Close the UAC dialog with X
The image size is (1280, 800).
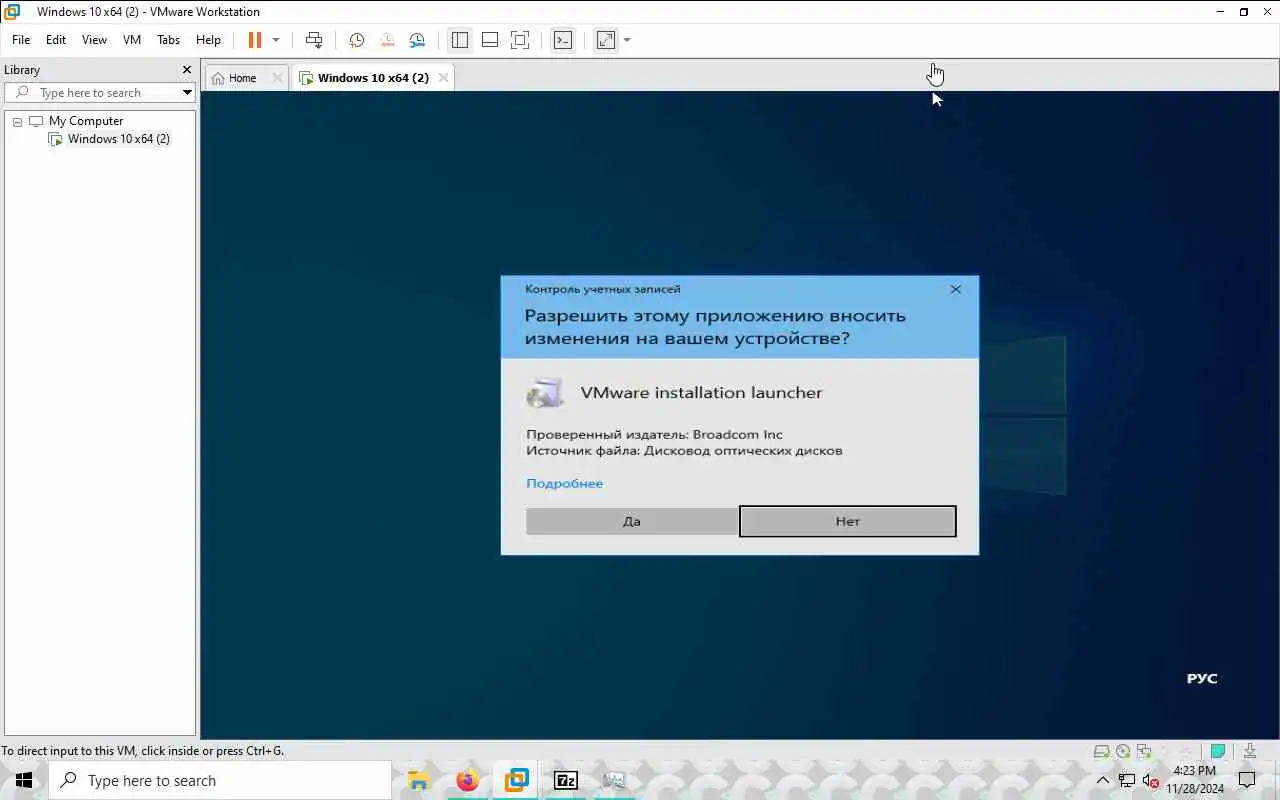955,289
